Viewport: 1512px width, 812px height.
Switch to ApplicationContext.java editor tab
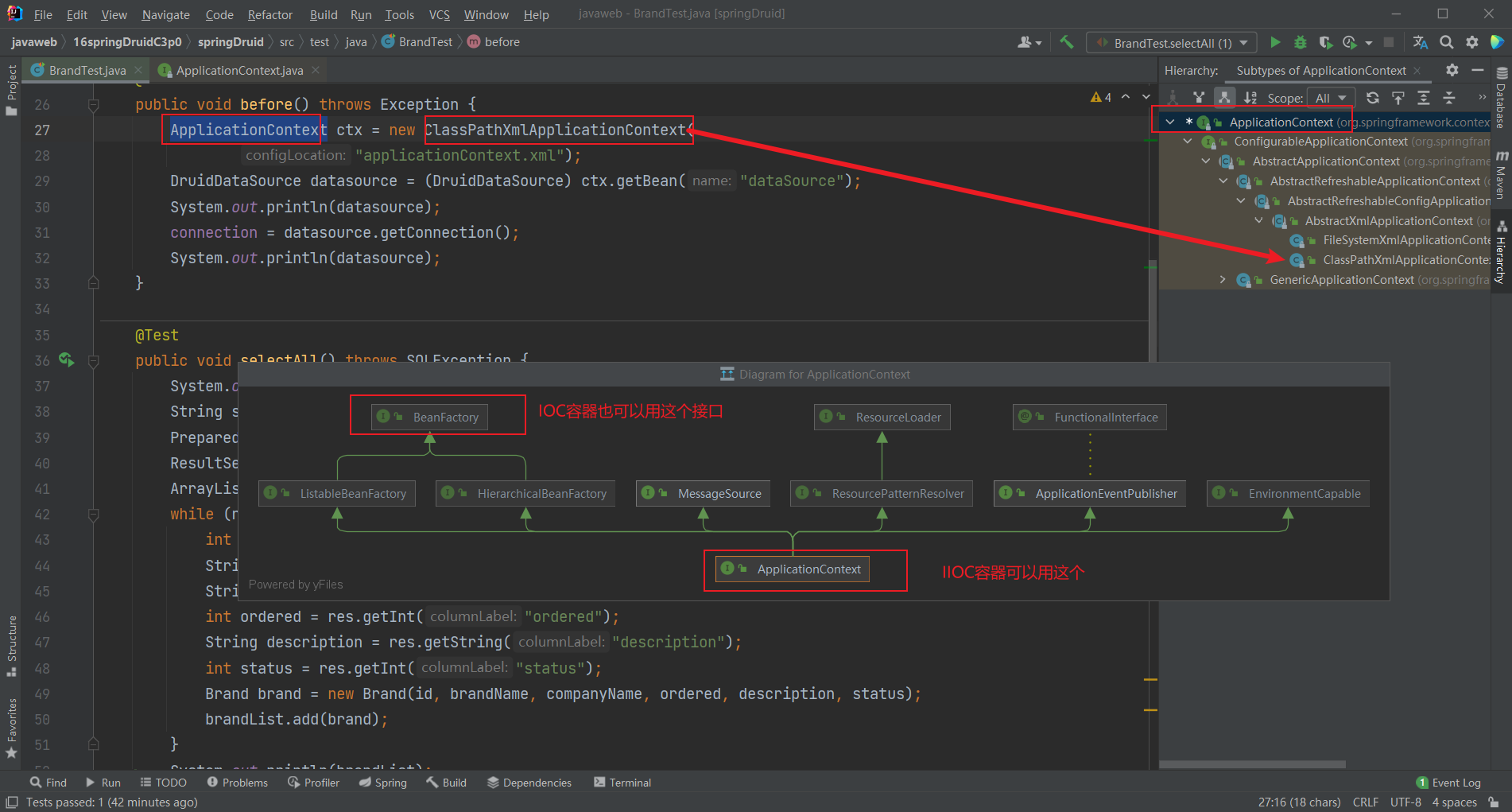[x=239, y=70]
